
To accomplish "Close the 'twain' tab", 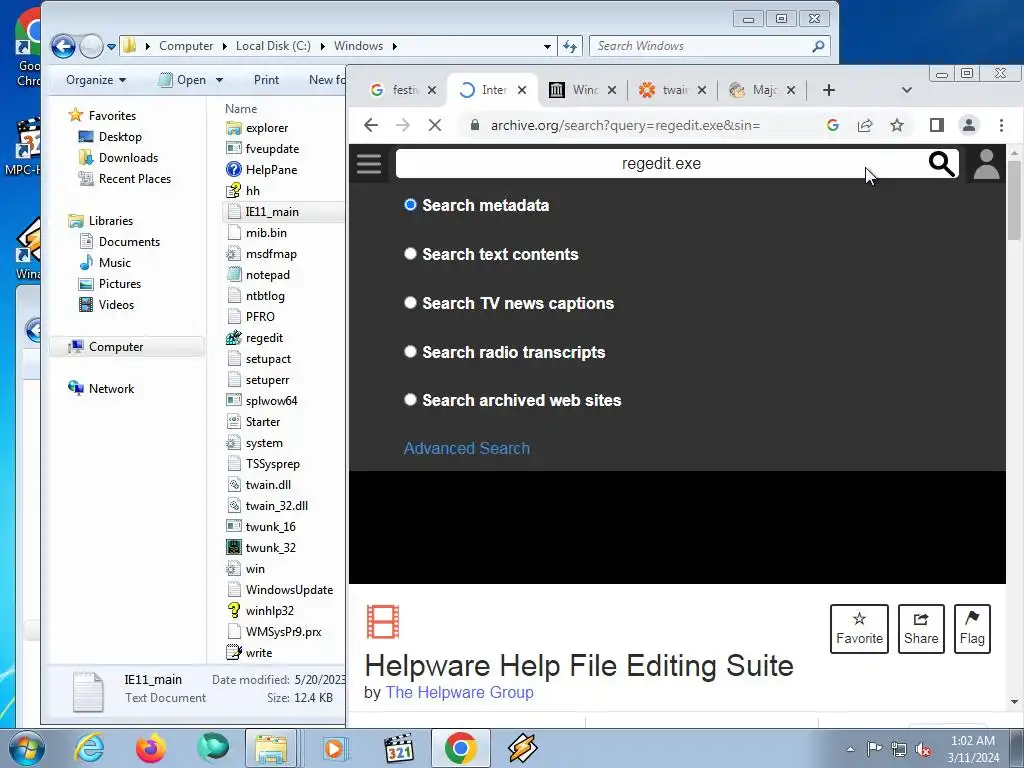I will (x=701, y=90).
